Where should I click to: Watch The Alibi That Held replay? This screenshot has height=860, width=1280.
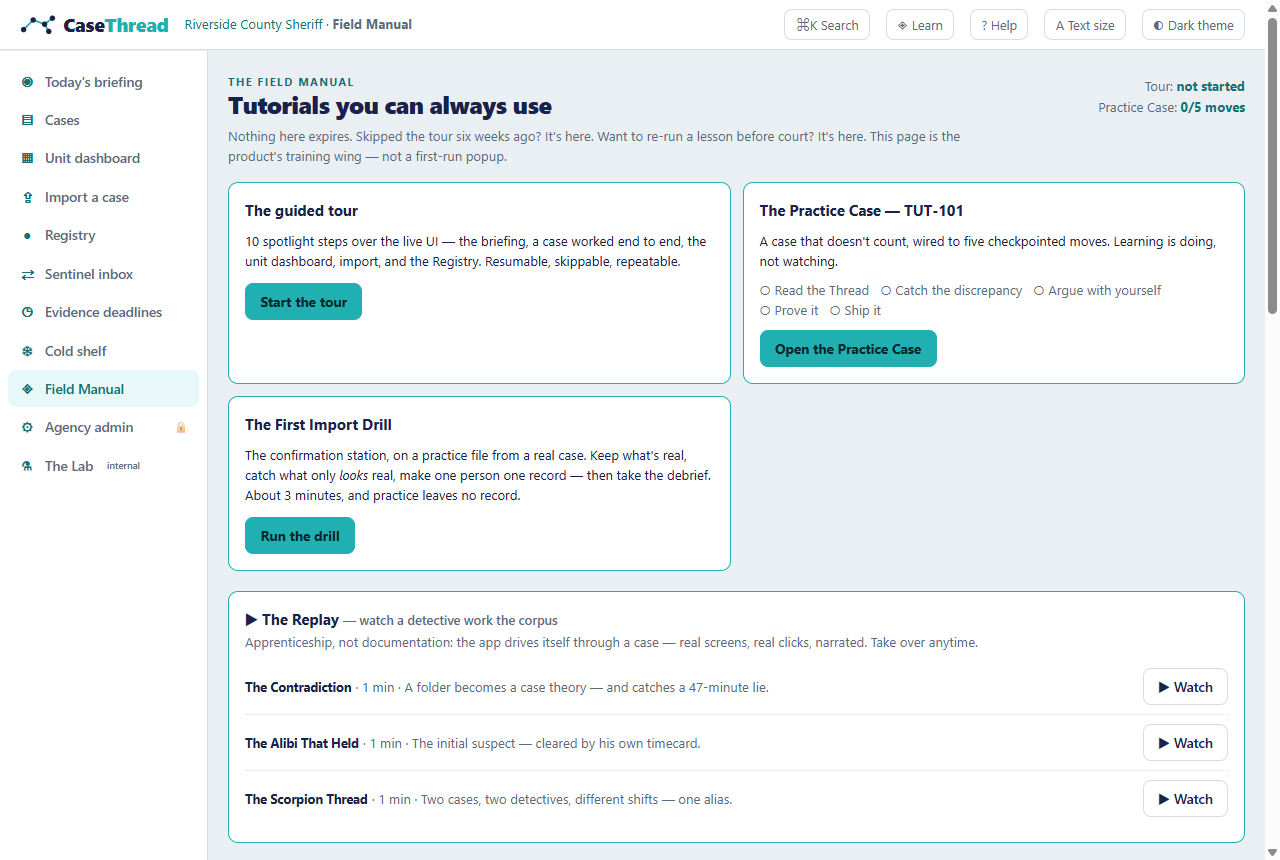pos(1185,743)
